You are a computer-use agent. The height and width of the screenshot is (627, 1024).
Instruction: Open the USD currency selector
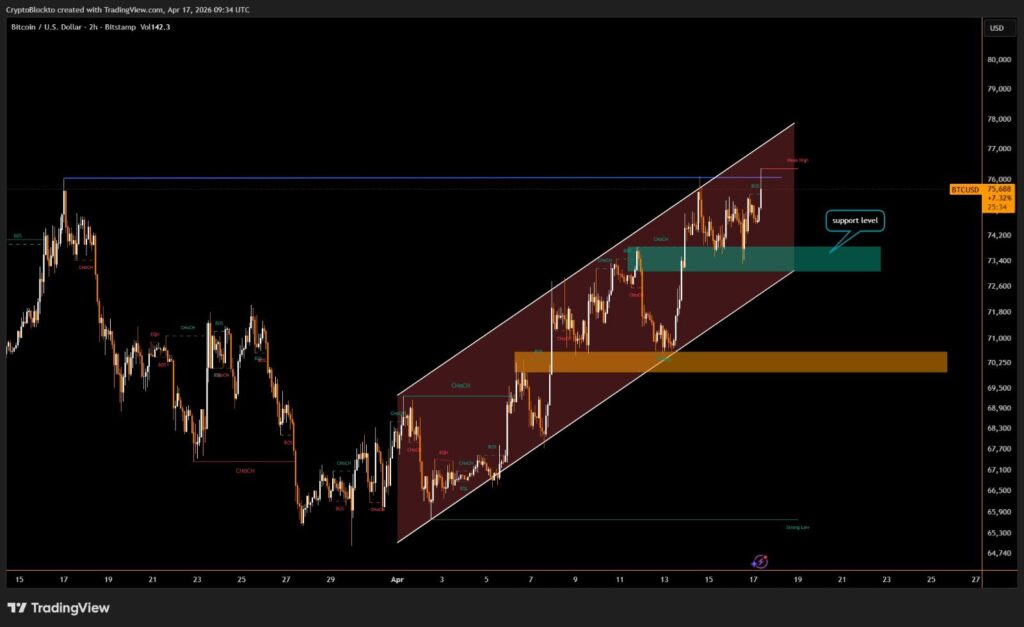(996, 28)
